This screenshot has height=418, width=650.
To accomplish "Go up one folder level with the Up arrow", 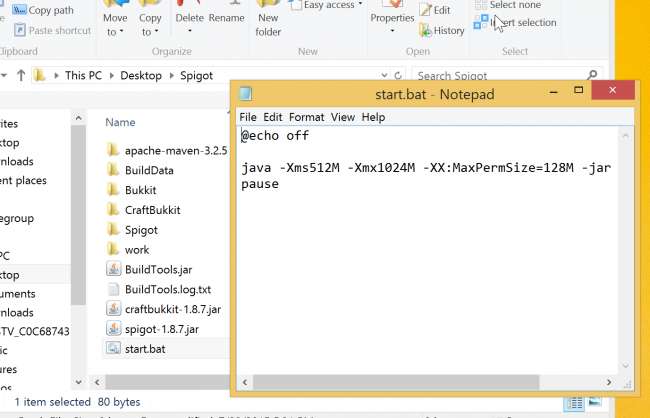I will [21, 75].
